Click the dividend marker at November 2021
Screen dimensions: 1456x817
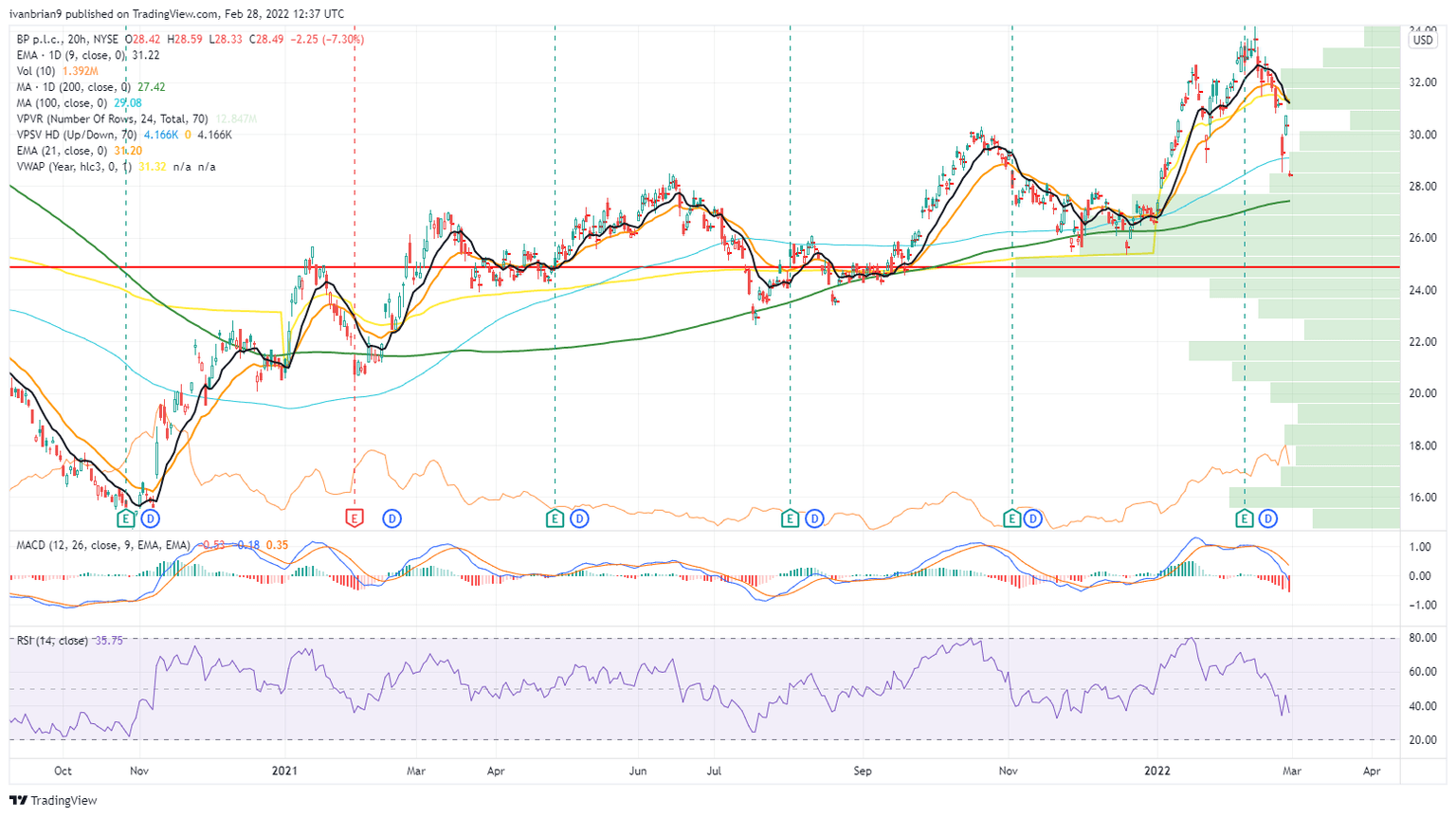tap(1033, 518)
